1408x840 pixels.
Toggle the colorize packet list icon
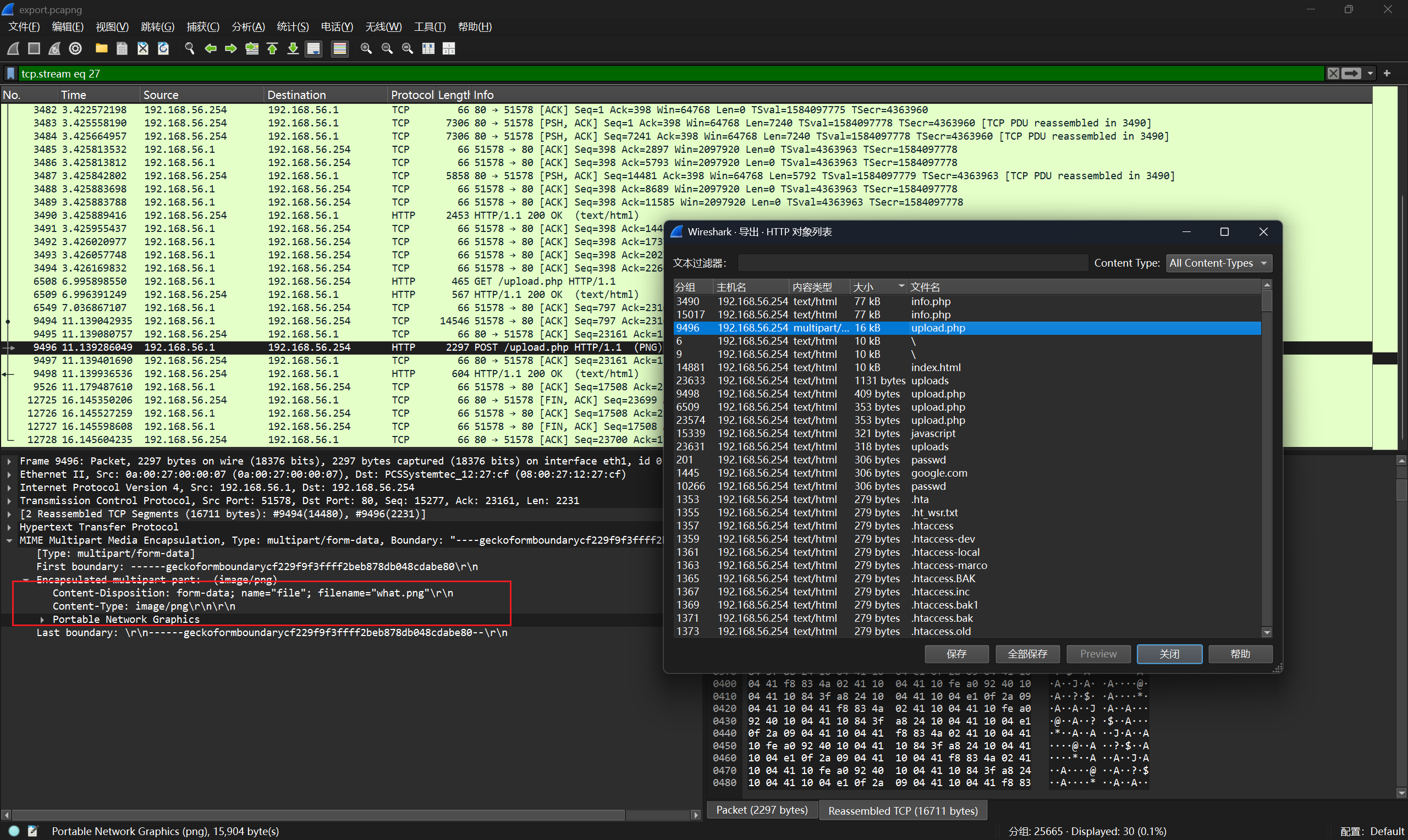340,49
